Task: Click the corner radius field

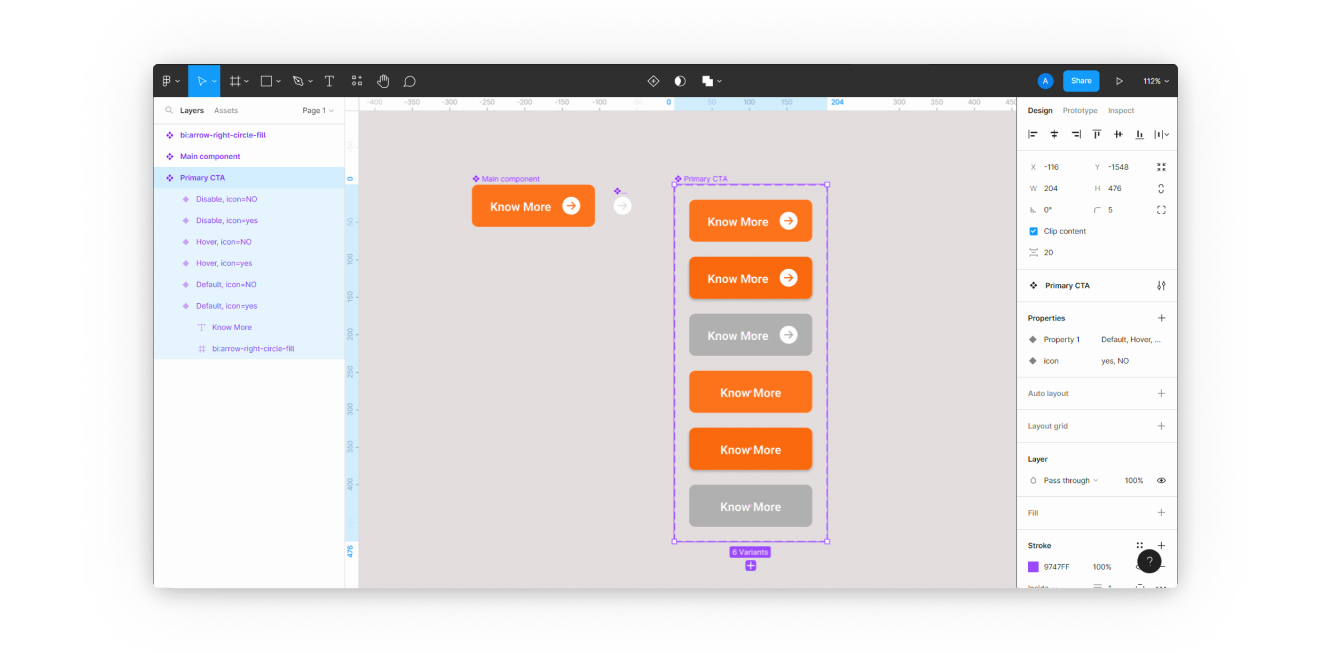Action: [x=1120, y=210]
